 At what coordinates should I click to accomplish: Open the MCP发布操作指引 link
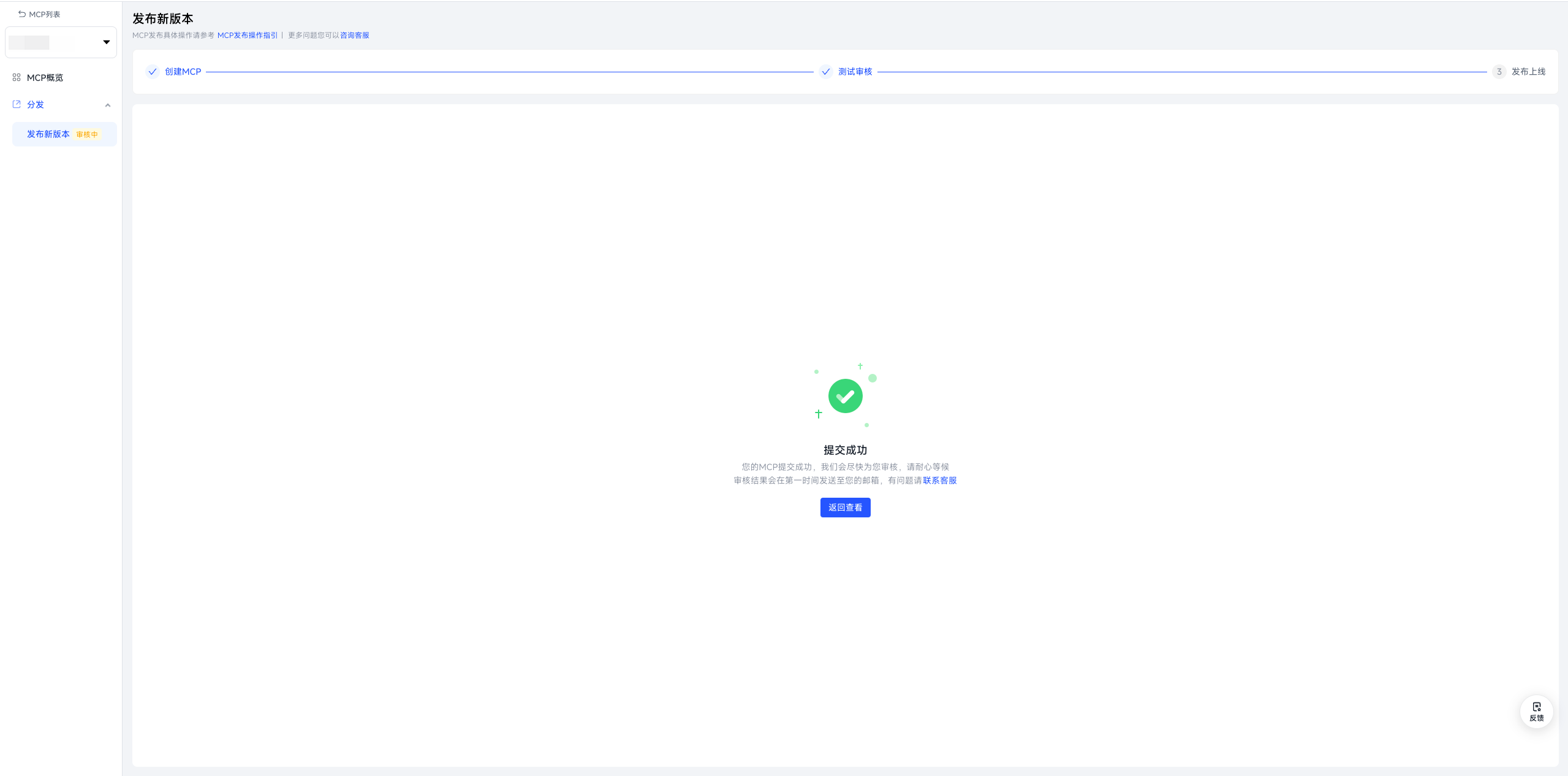[247, 36]
